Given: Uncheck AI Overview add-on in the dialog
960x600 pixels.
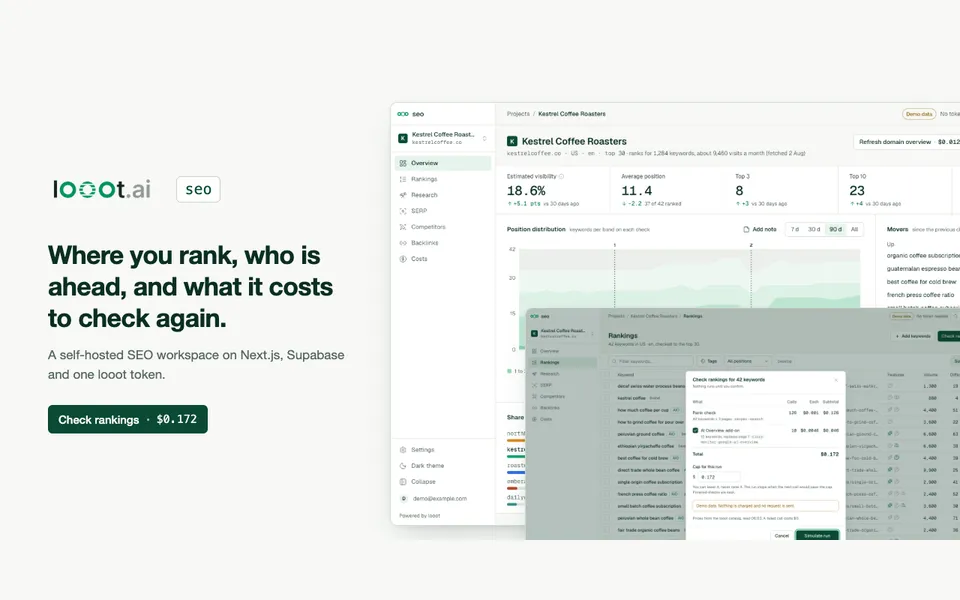Looking at the screenshot, I should pos(695,430).
